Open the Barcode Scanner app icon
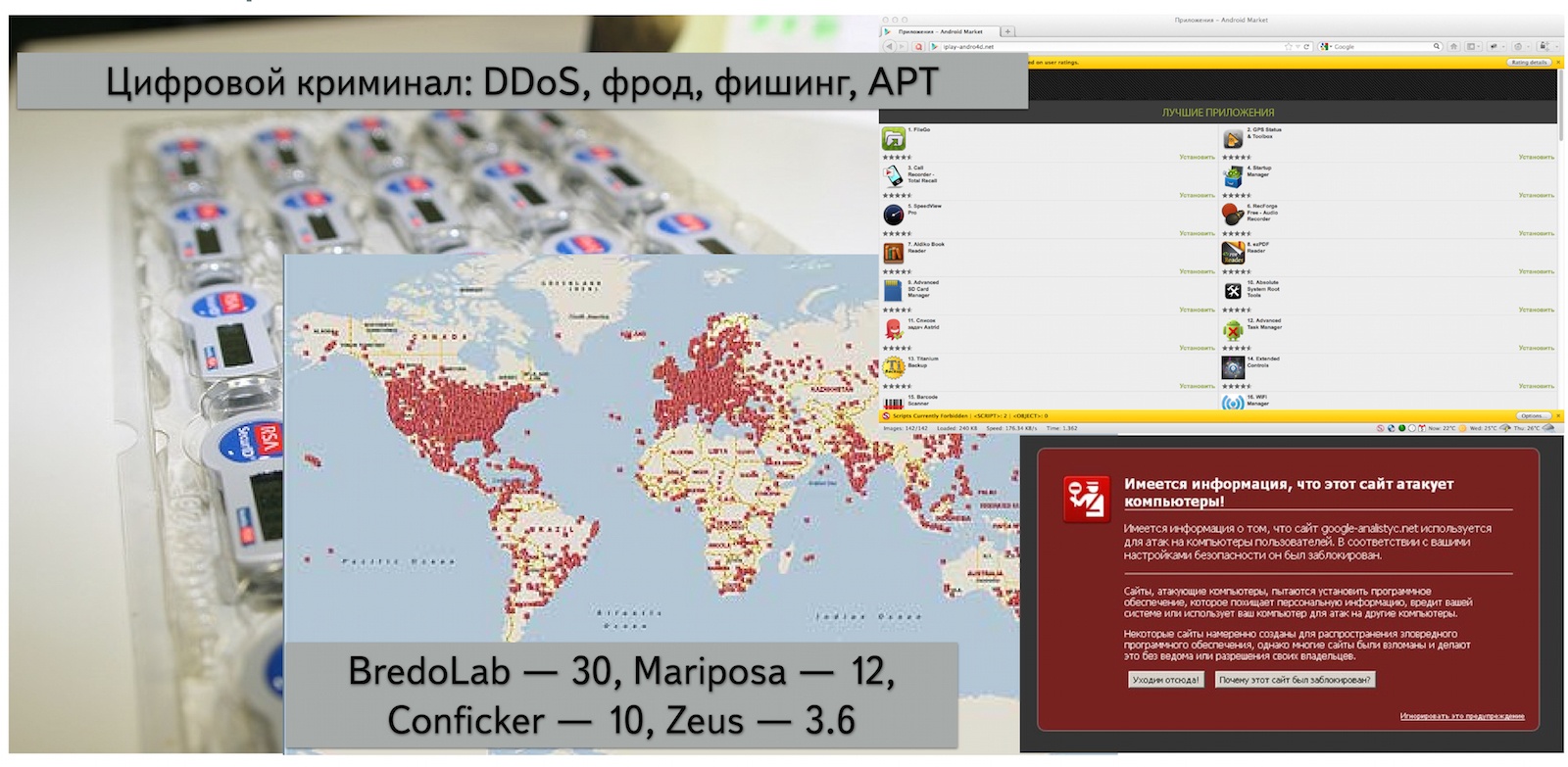Viewport: 1568px width, 767px height. tap(893, 402)
